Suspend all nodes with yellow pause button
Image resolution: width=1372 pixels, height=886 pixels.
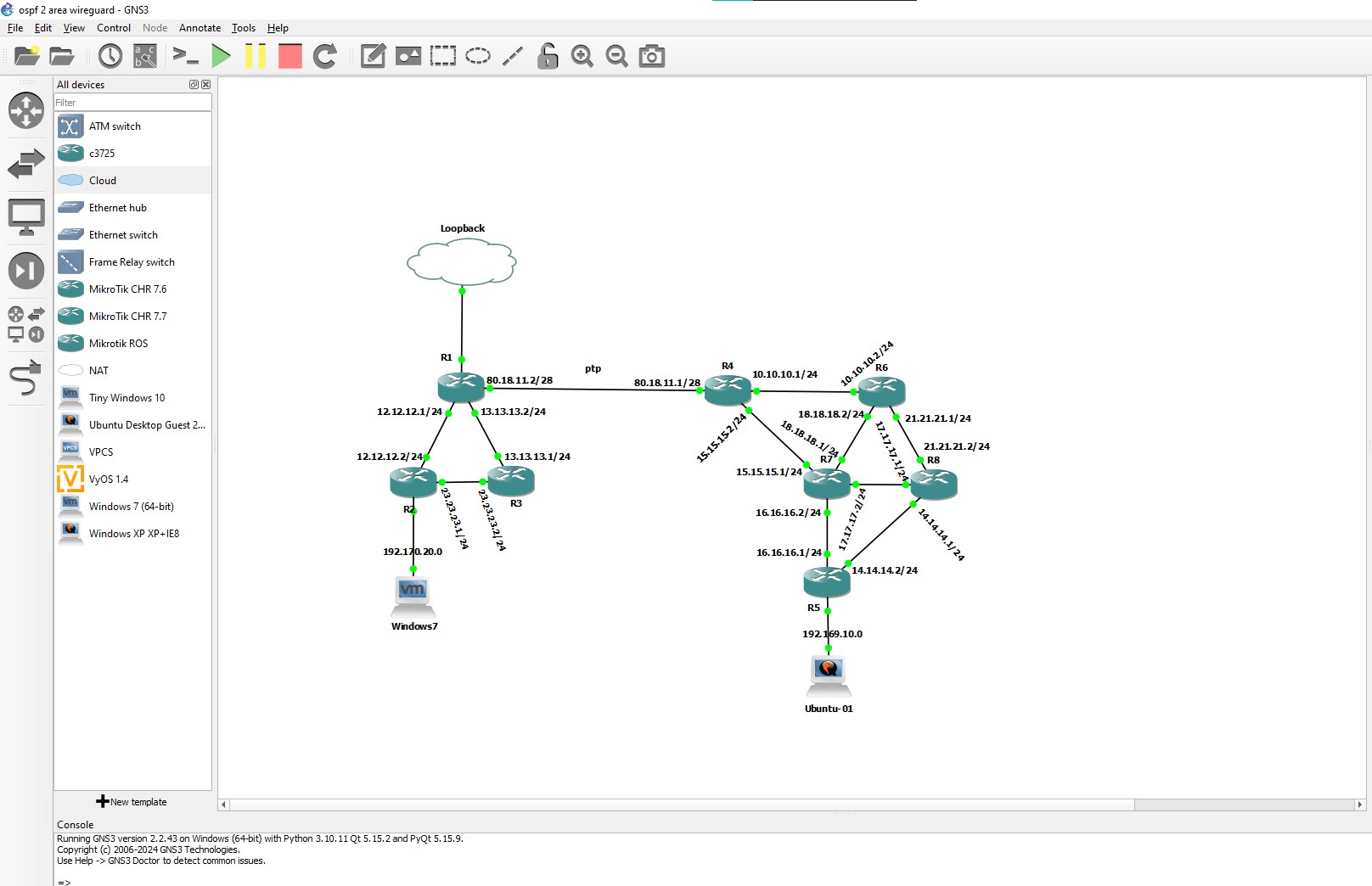click(255, 56)
